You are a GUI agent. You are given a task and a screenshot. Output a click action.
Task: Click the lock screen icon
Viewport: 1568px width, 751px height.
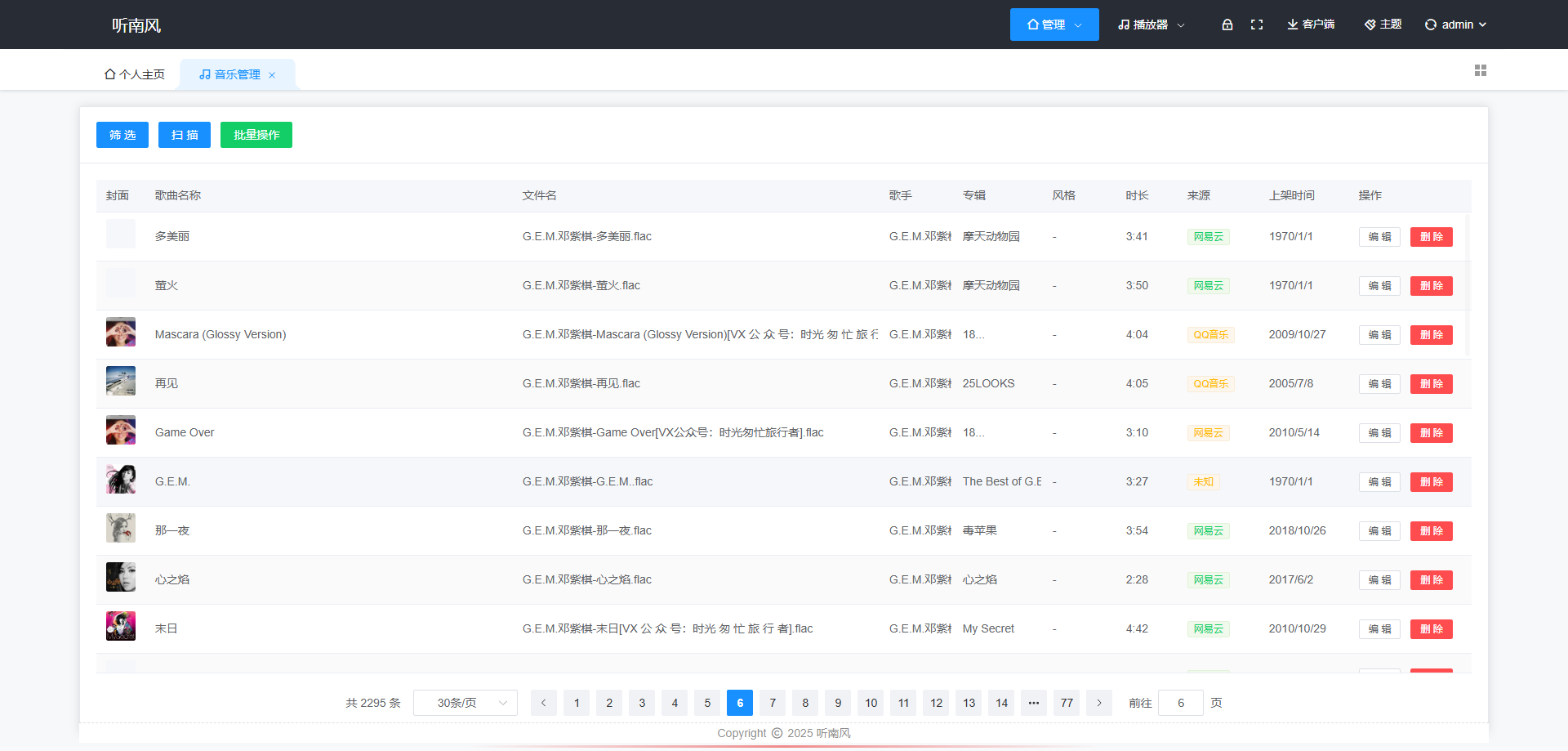pos(1227,25)
